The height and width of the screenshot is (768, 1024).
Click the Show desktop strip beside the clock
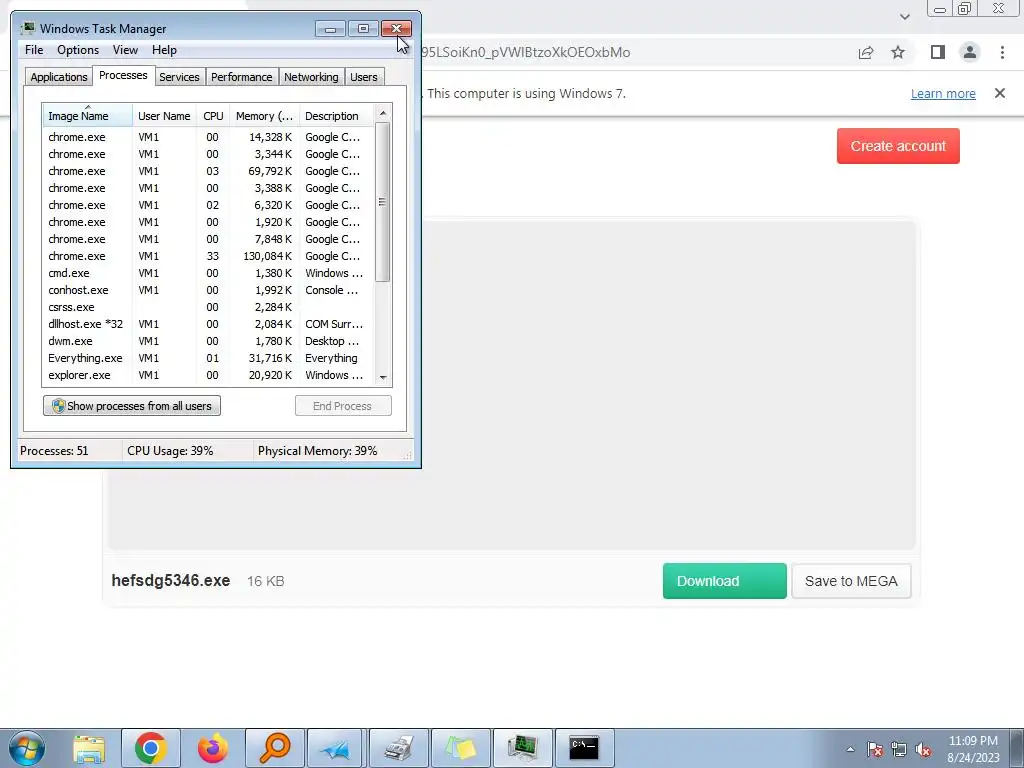[1016, 748]
